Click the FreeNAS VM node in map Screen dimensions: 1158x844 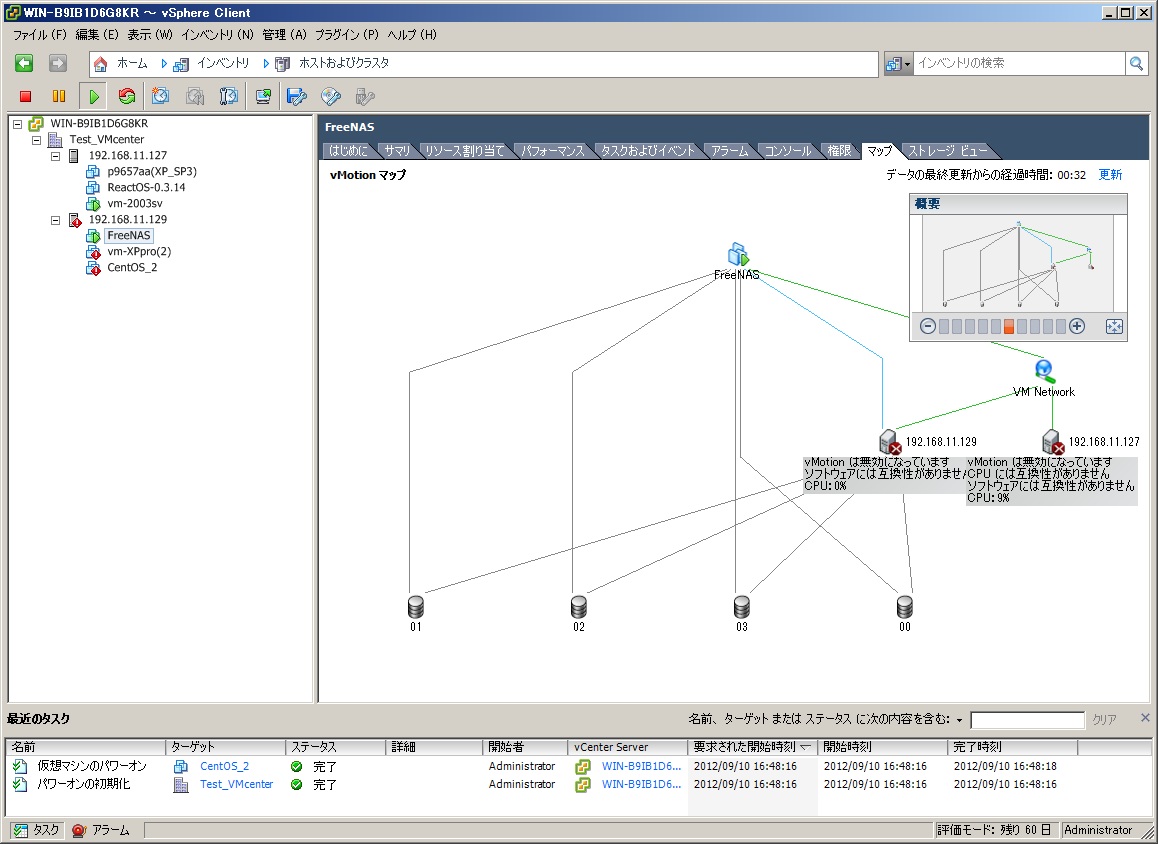(x=738, y=255)
